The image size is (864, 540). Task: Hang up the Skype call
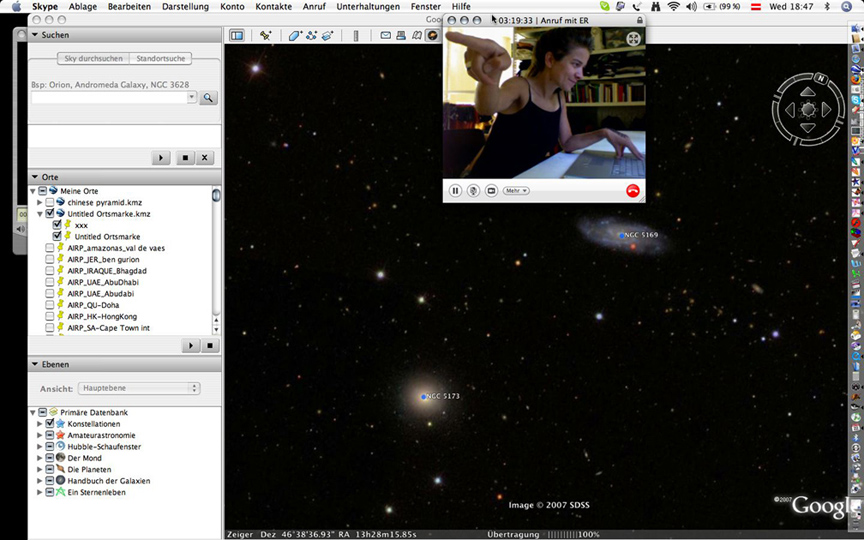point(631,190)
